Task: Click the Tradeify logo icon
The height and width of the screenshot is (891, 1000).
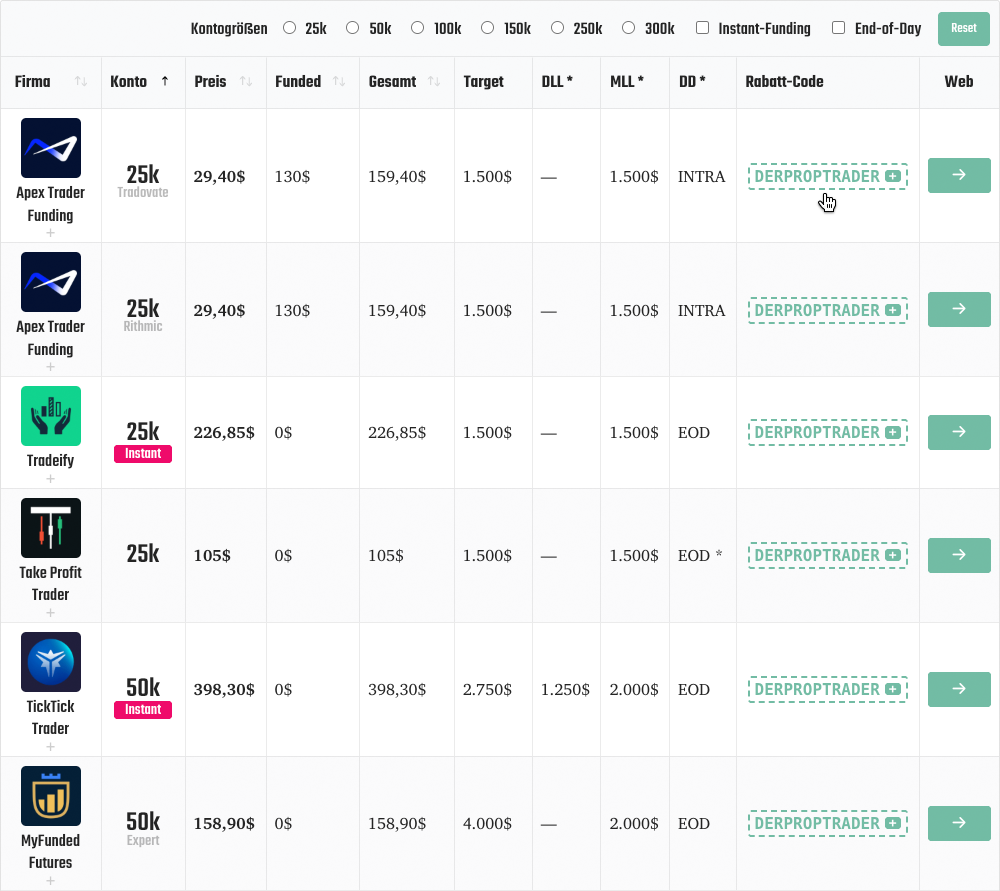Action: click(50, 416)
